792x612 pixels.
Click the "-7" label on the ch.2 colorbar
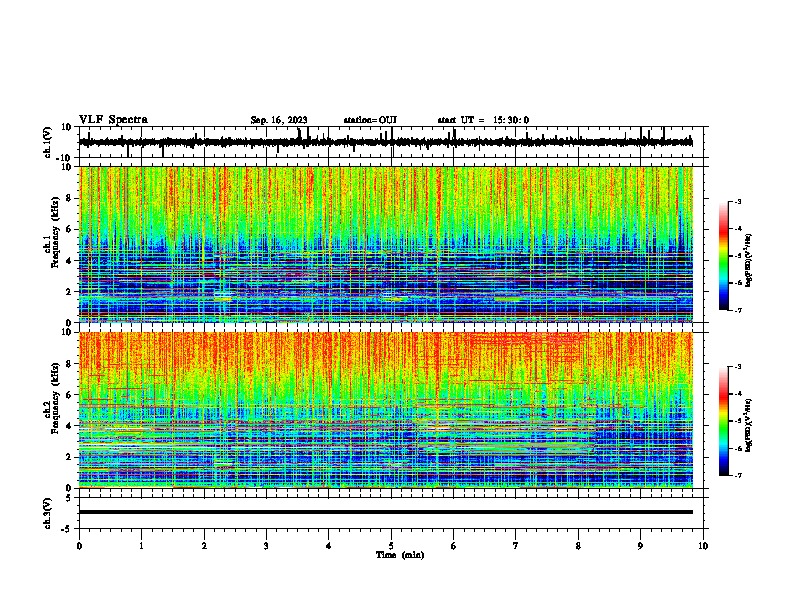737,476
